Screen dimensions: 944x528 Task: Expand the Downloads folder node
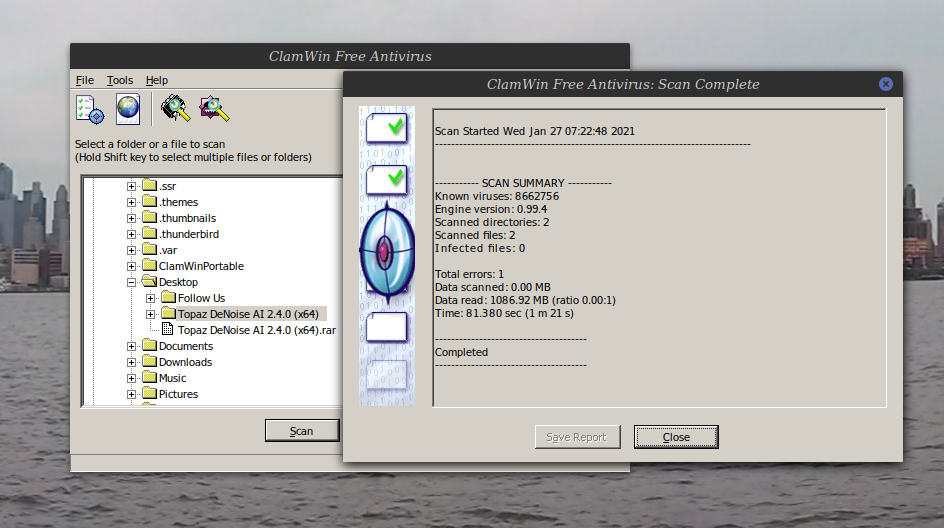point(131,362)
